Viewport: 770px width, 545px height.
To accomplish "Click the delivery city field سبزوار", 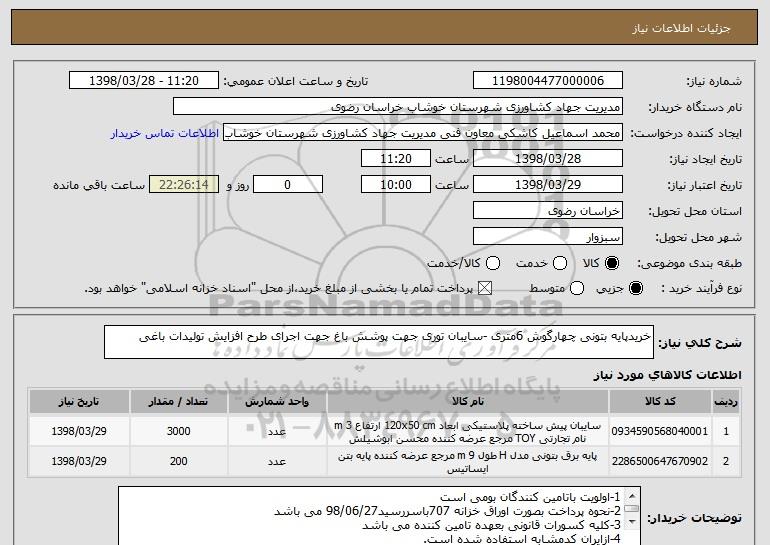I will [548, 237].
